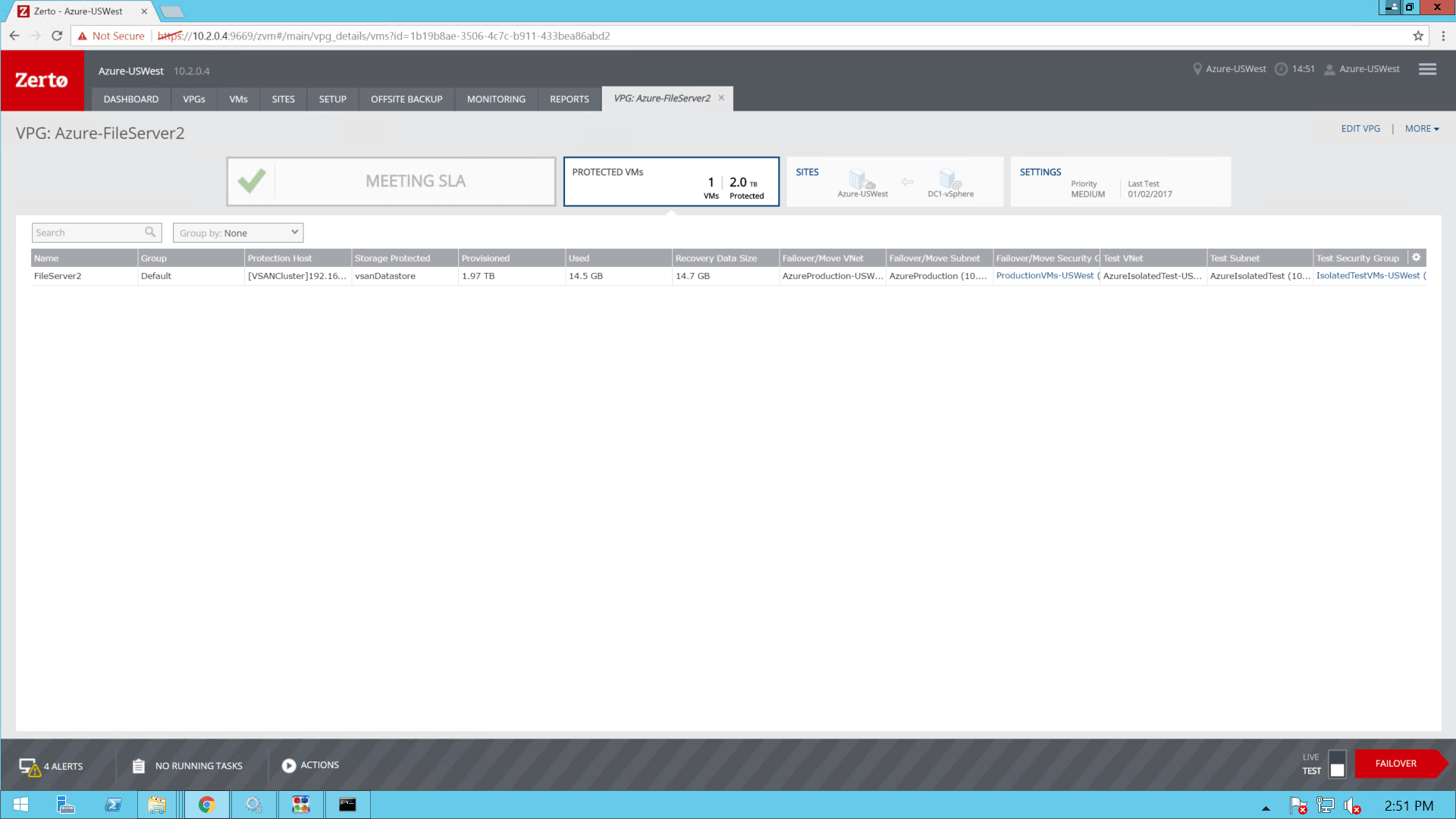
Task: Click the green Meeting SLA checkmark
Action: point(252,180)
